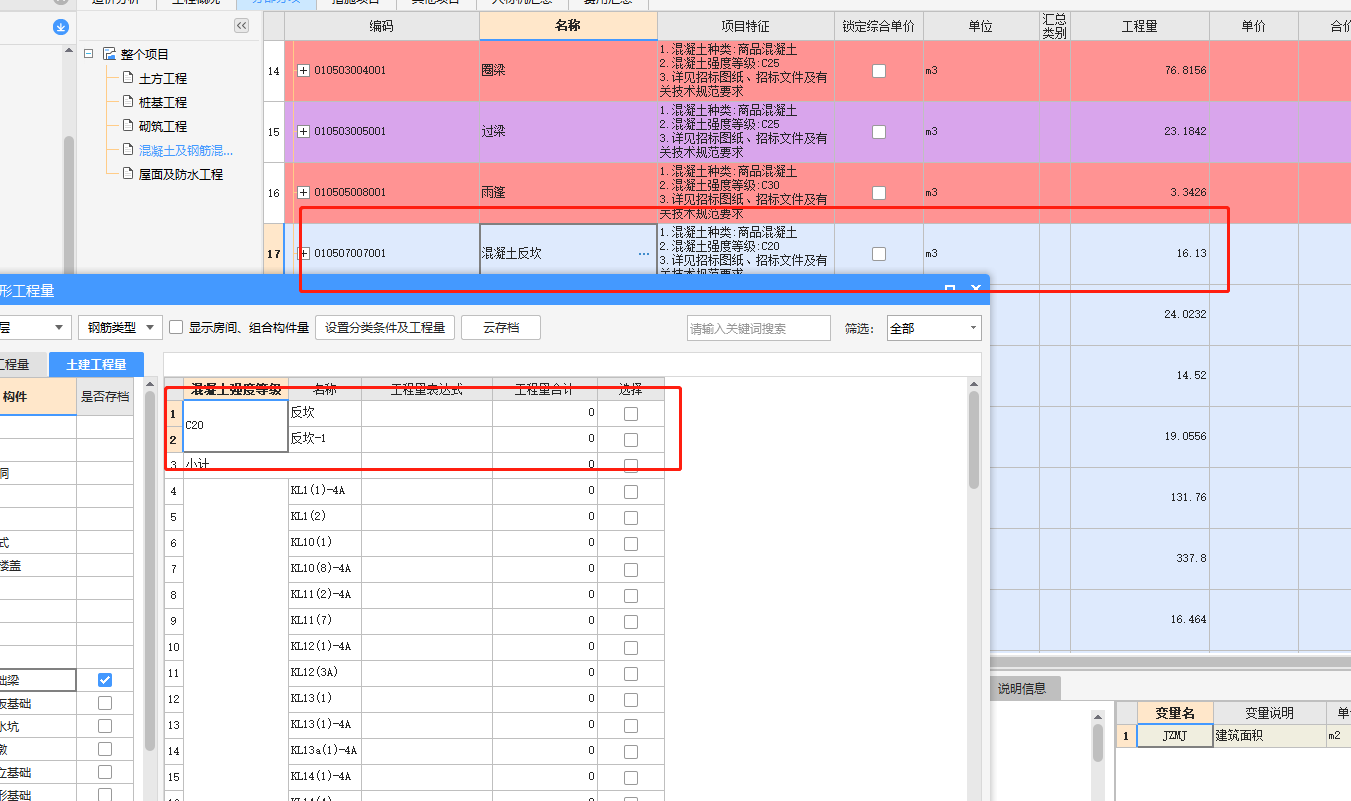Click the 整个项目 project icon
This screenshot has width=1351, height=801.
tap(109, 54)
